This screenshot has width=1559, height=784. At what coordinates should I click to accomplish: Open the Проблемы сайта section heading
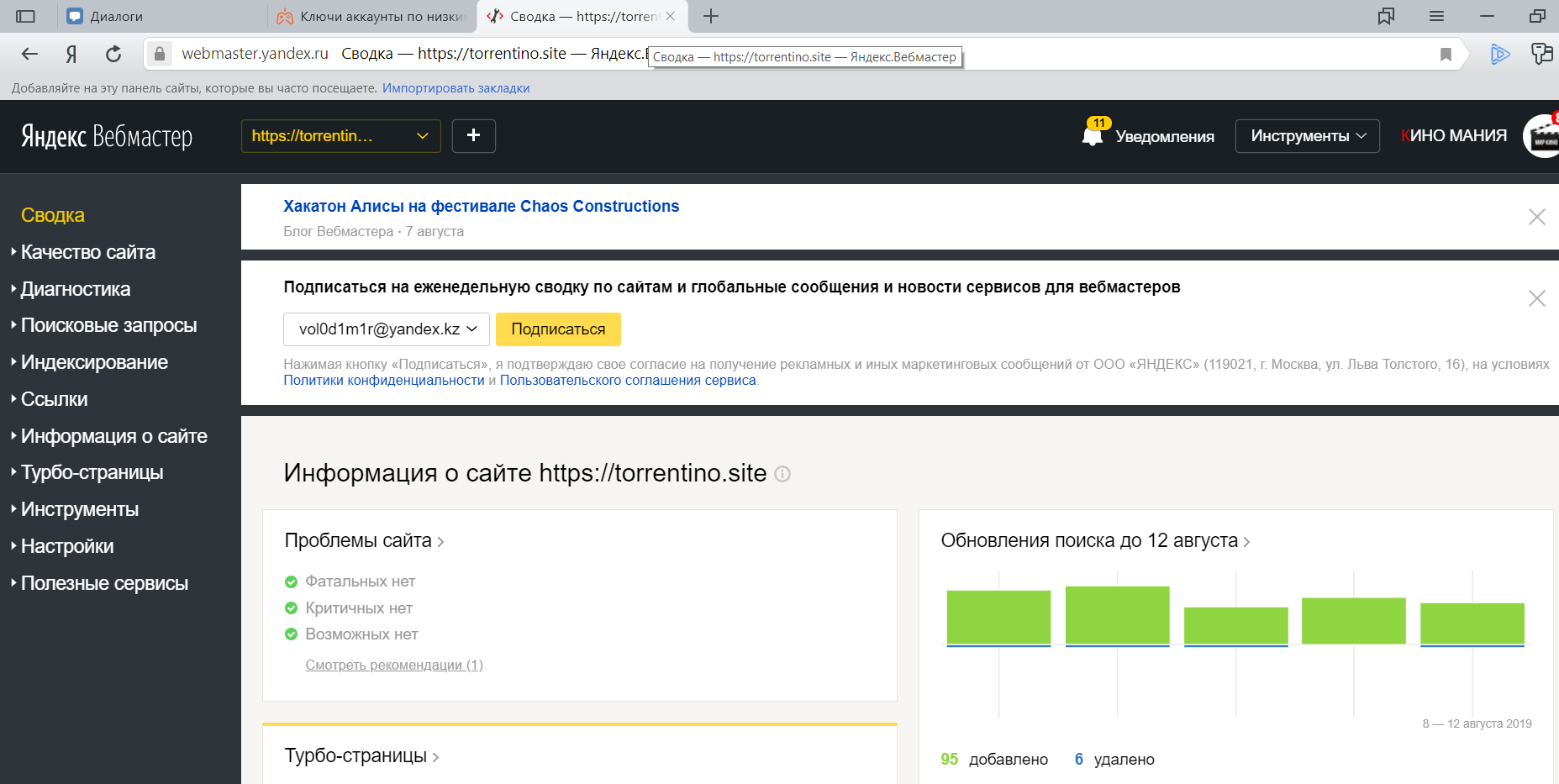click(x=364, y=540)
